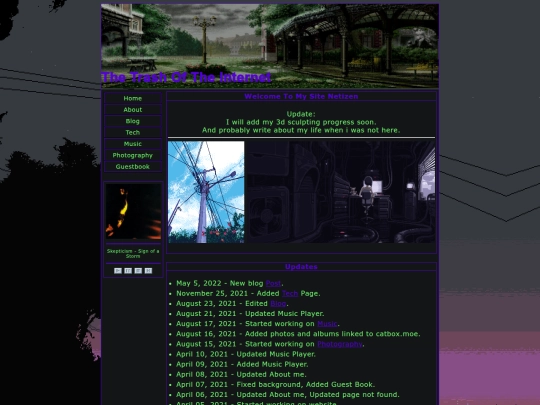The height and width of the screenshot is (405, 540).
Task: Click the 'Updates' section heading
Action: (301, 267)
